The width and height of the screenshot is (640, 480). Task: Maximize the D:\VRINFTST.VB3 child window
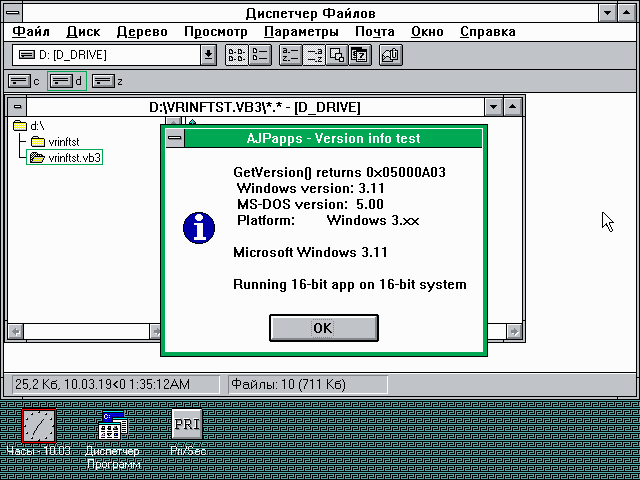(x=513, y=107)
